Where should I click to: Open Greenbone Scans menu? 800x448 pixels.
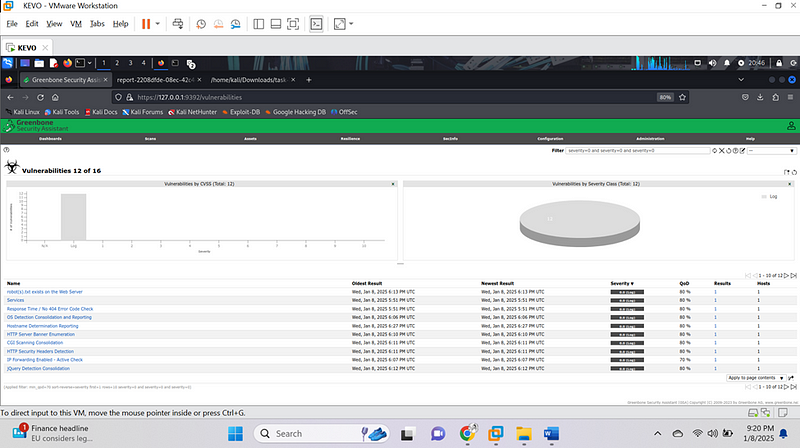[x=150, y=139]
